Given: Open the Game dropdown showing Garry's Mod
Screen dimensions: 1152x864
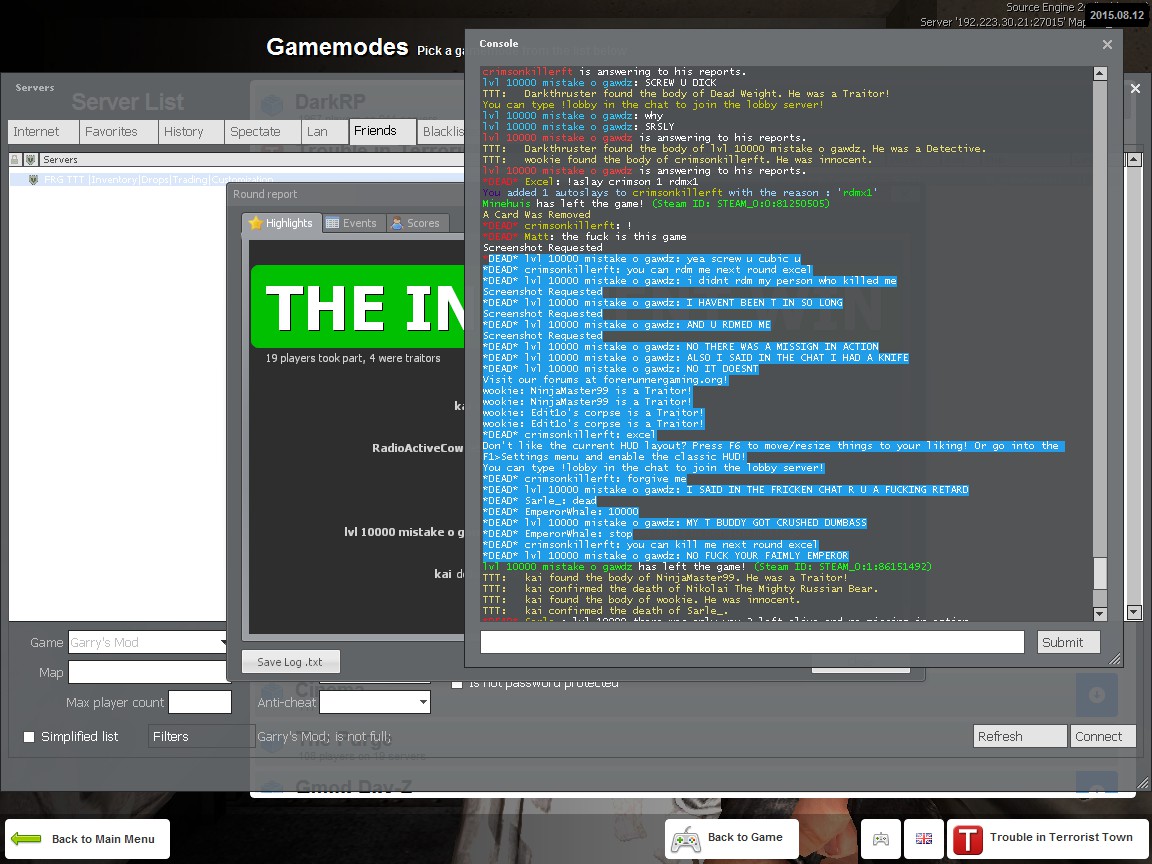Looking at the screenshot, I should click(x=148, y=642).
